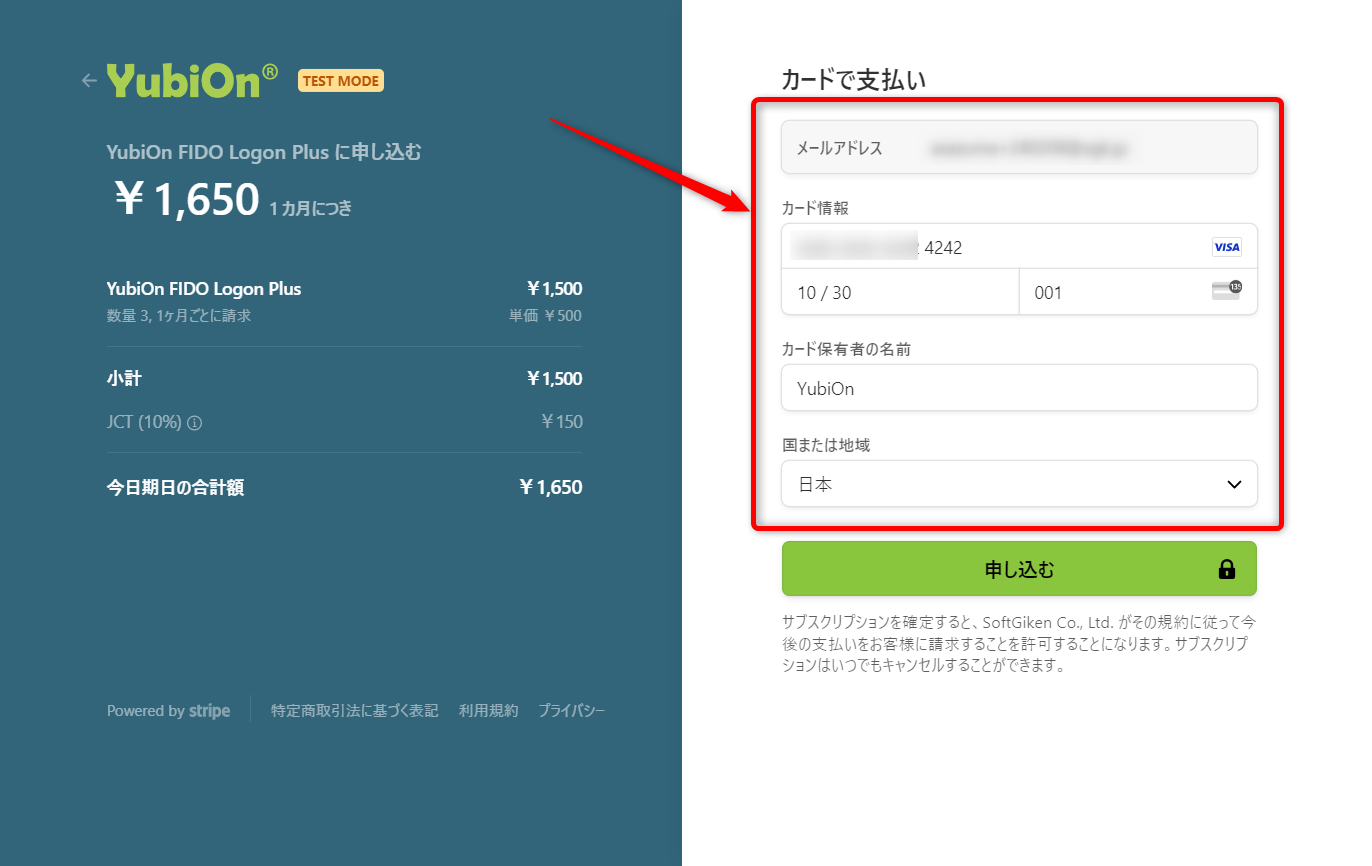This screenshot has height=866, width=1372.
Task: Click the cardholder name field YubiOn
Action: coord(1019,388)
